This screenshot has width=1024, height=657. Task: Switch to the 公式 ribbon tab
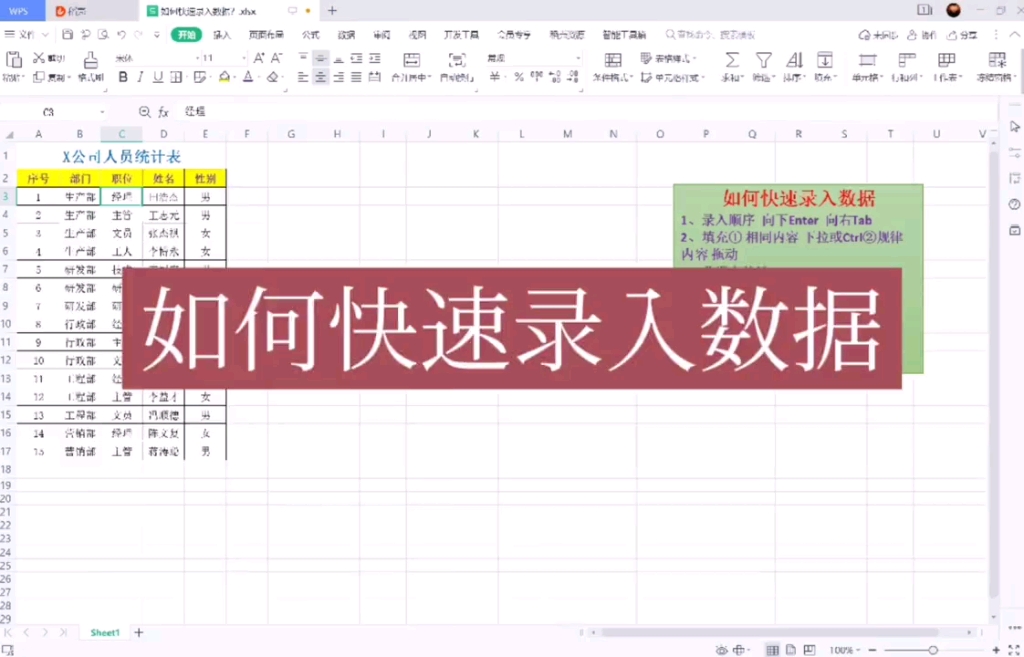point(310,33)
